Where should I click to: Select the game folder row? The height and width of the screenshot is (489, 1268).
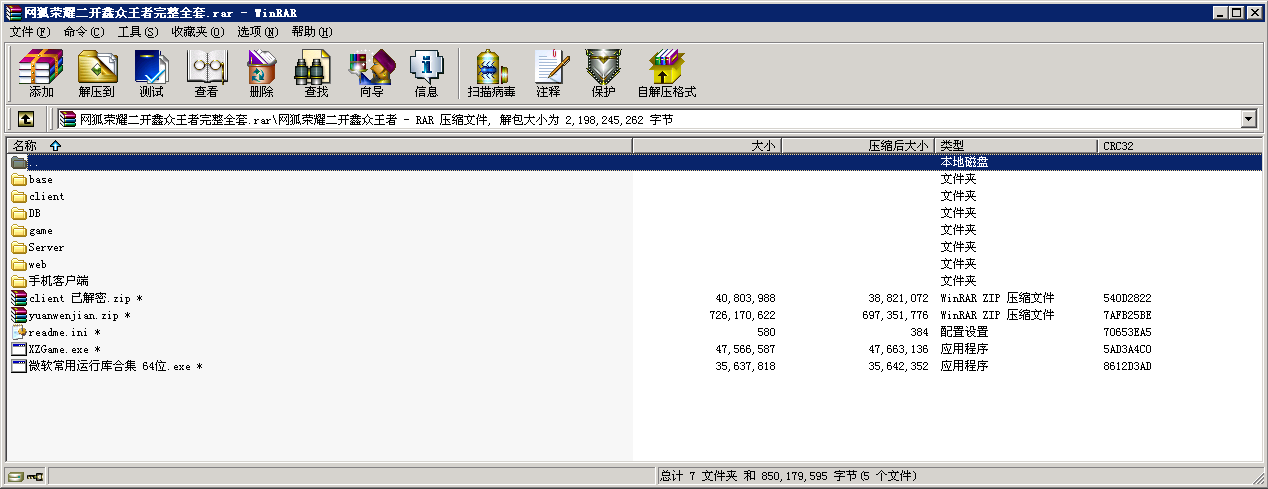click(636, 231)
